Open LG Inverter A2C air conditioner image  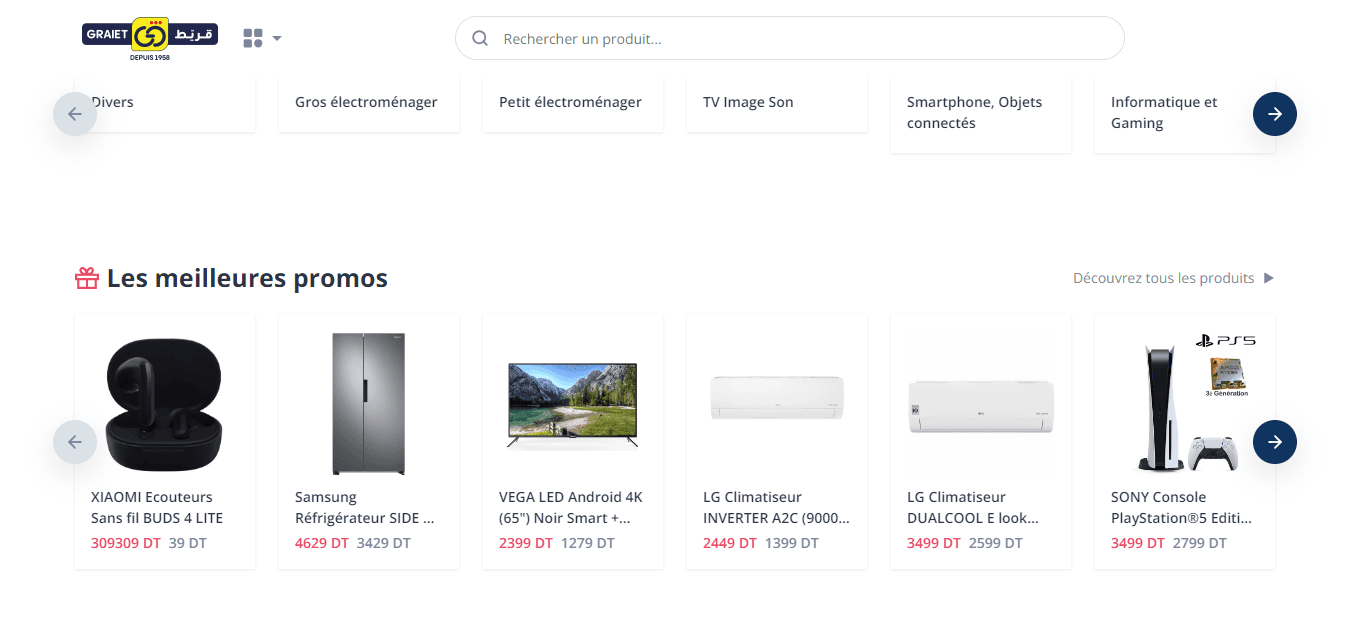point(777,398)
